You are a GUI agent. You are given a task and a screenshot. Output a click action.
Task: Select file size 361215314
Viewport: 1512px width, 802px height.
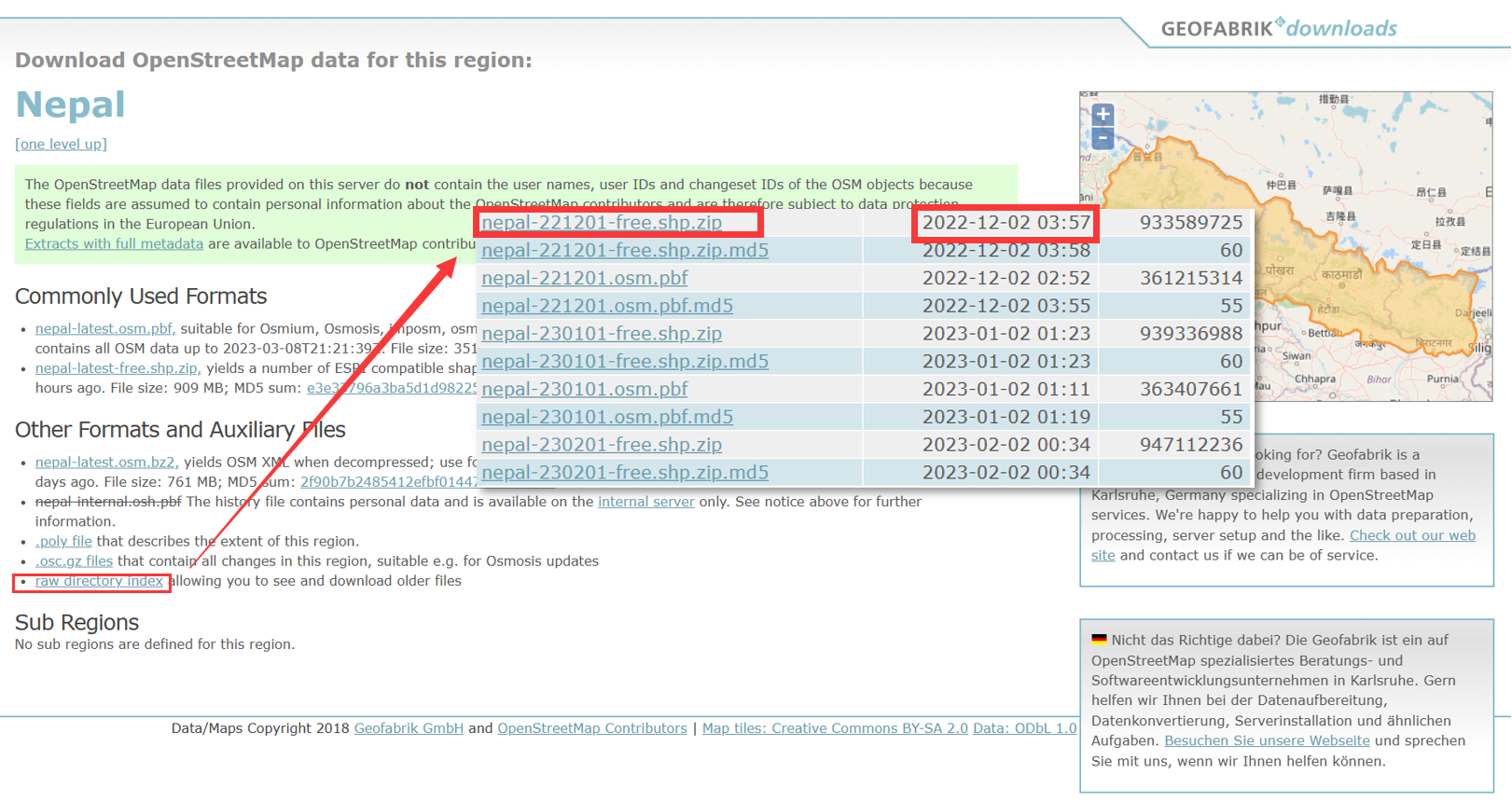click(1191, 278)
